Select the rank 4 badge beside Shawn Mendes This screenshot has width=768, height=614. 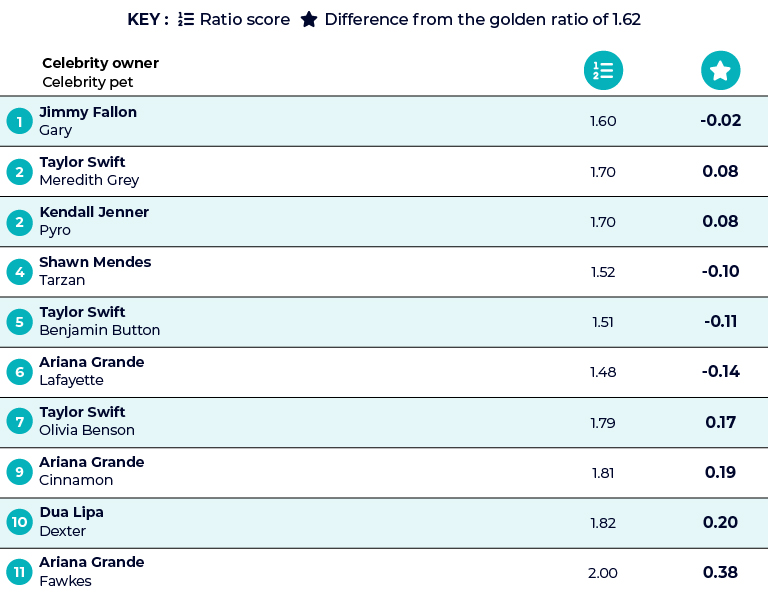(20, 271)
